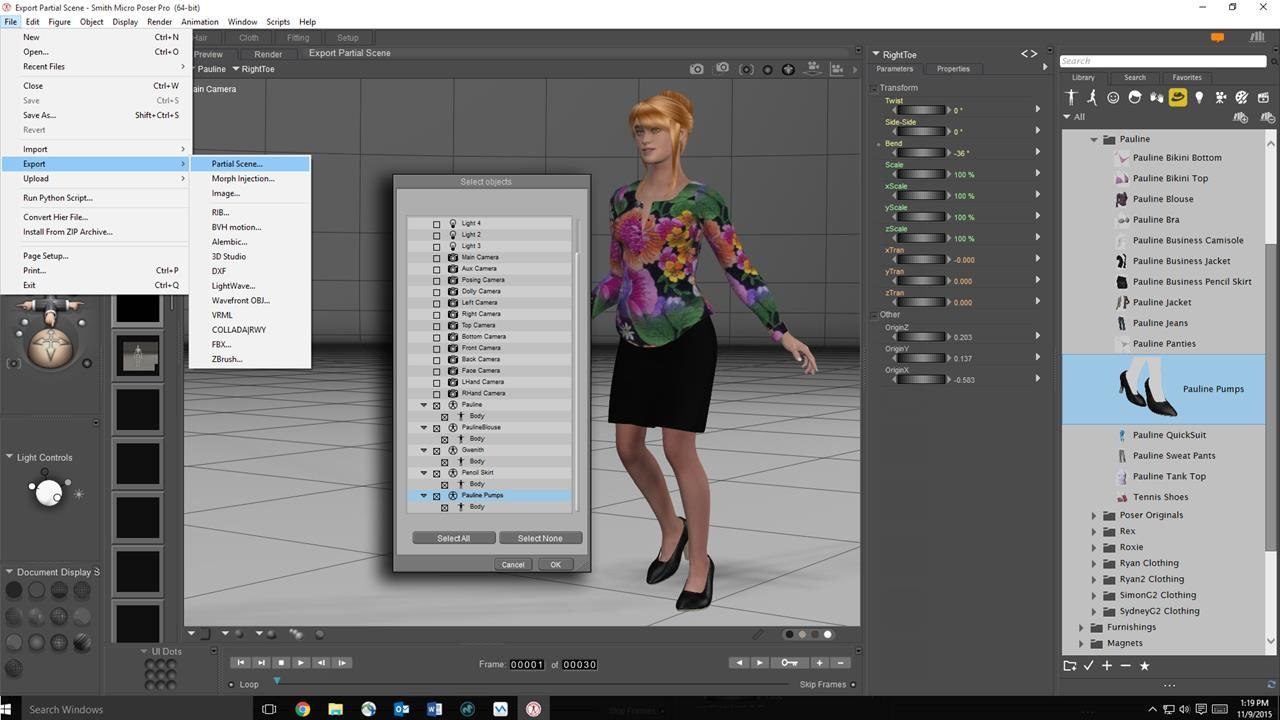Click the remove keyframe minus button

840,662
